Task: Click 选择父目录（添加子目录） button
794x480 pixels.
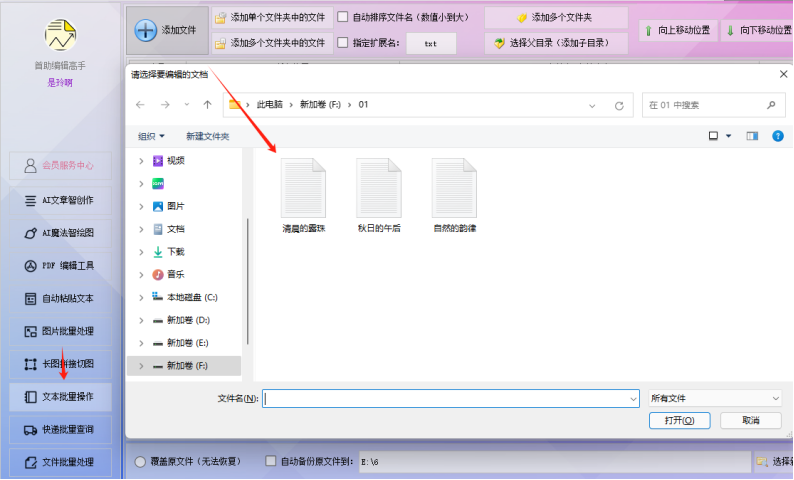Action: pos(556,43)
